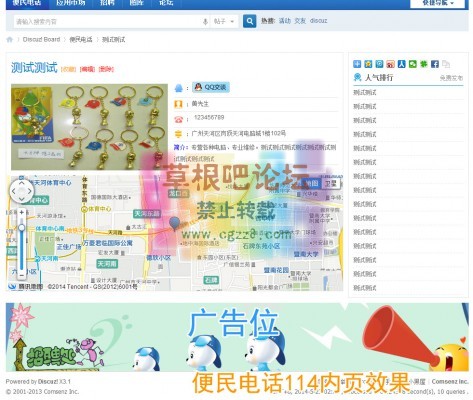This screenshot has width=473, height=400.
Task: Pan the map up with the arrow
Action: 21,183
